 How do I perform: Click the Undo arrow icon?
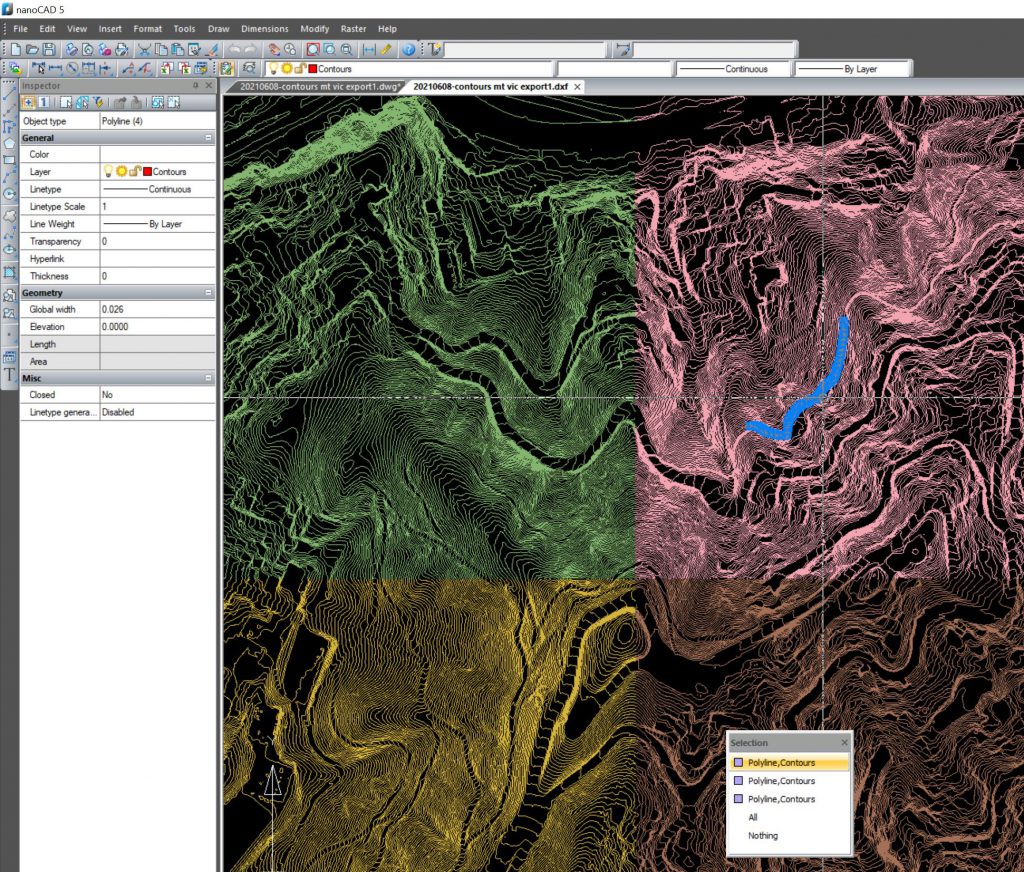point(235,49)
